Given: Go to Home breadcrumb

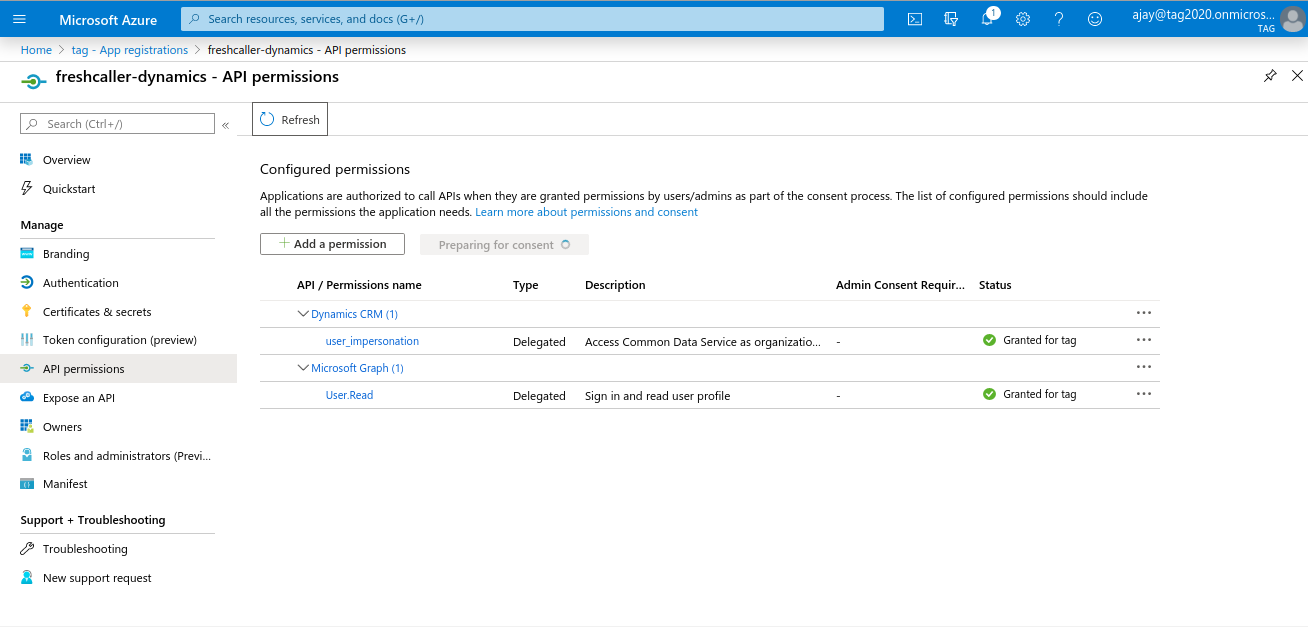Looking at the screenshot, I should (36, 50).
